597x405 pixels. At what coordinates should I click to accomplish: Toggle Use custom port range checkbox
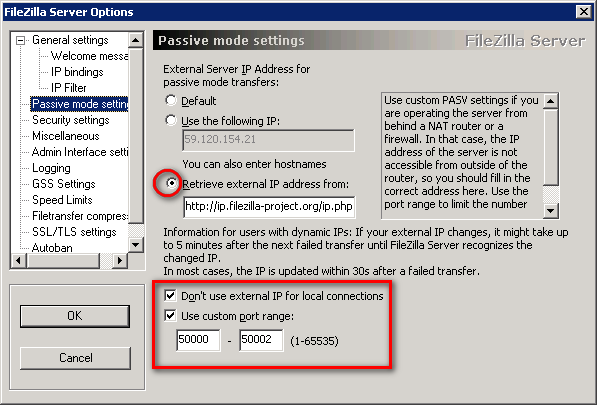[x=170, y=316]
